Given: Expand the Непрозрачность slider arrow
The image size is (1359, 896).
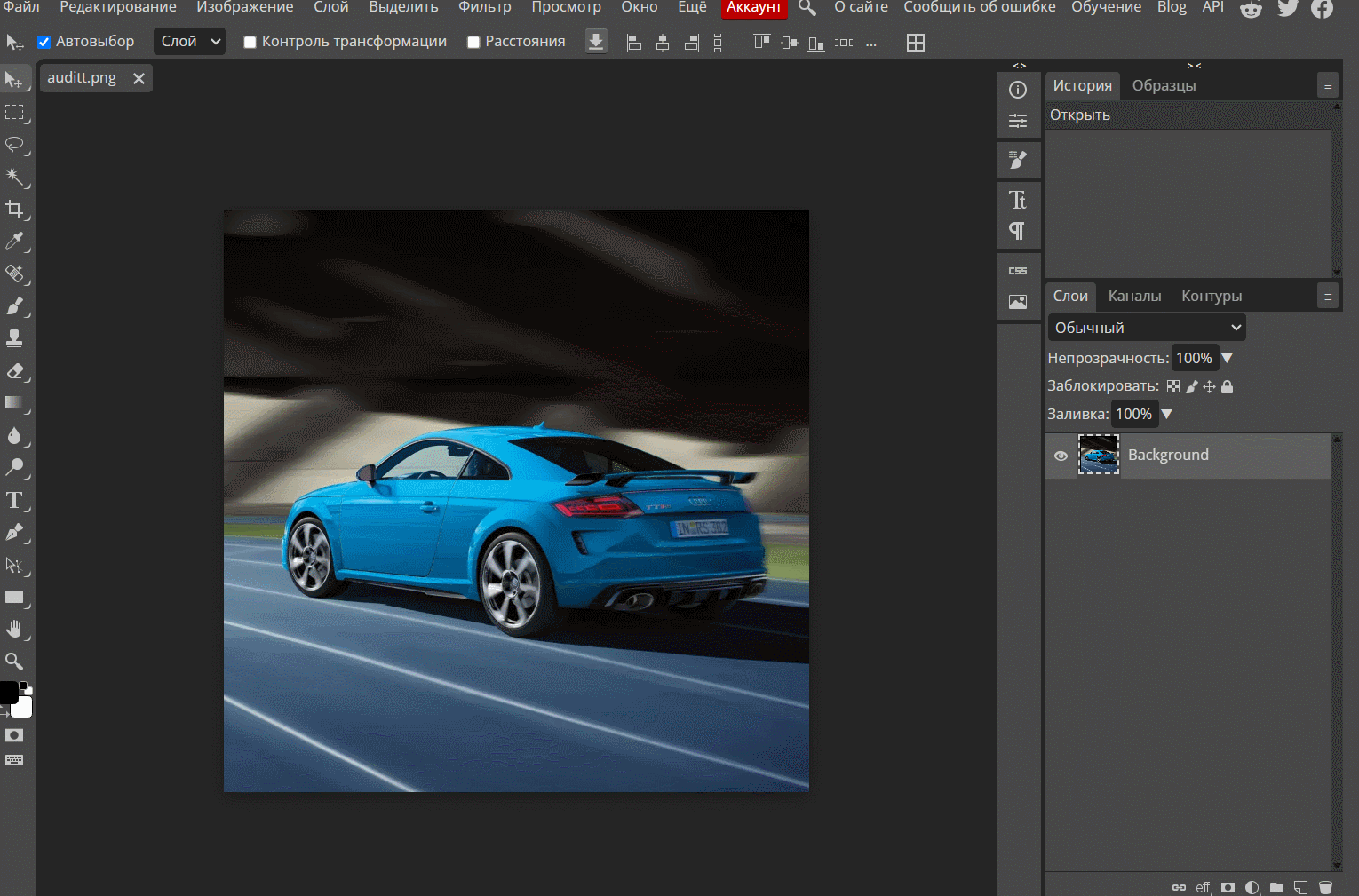Looking at the screenshot, I should point(1228,358).
